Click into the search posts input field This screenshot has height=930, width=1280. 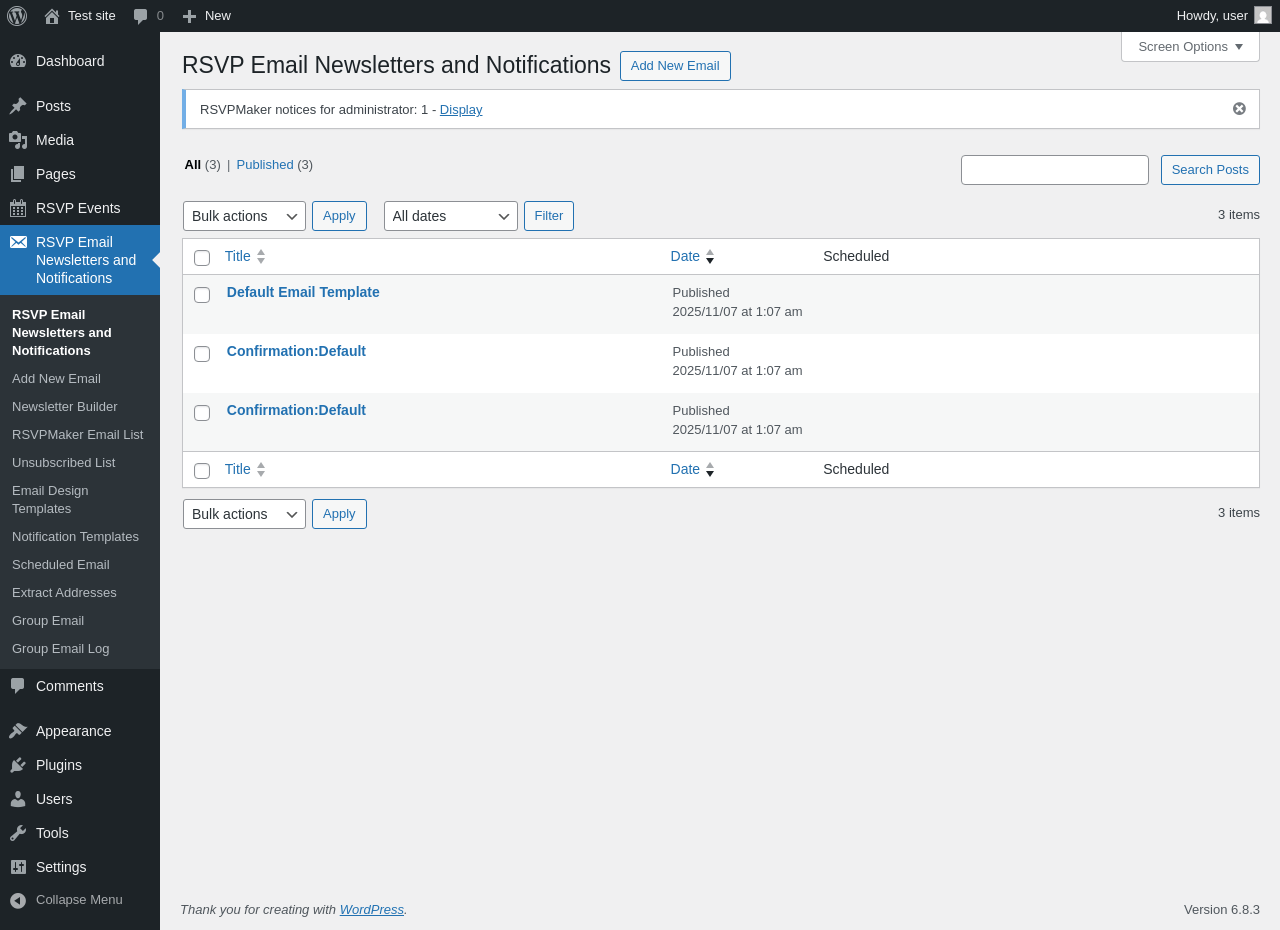(1054, 170)
